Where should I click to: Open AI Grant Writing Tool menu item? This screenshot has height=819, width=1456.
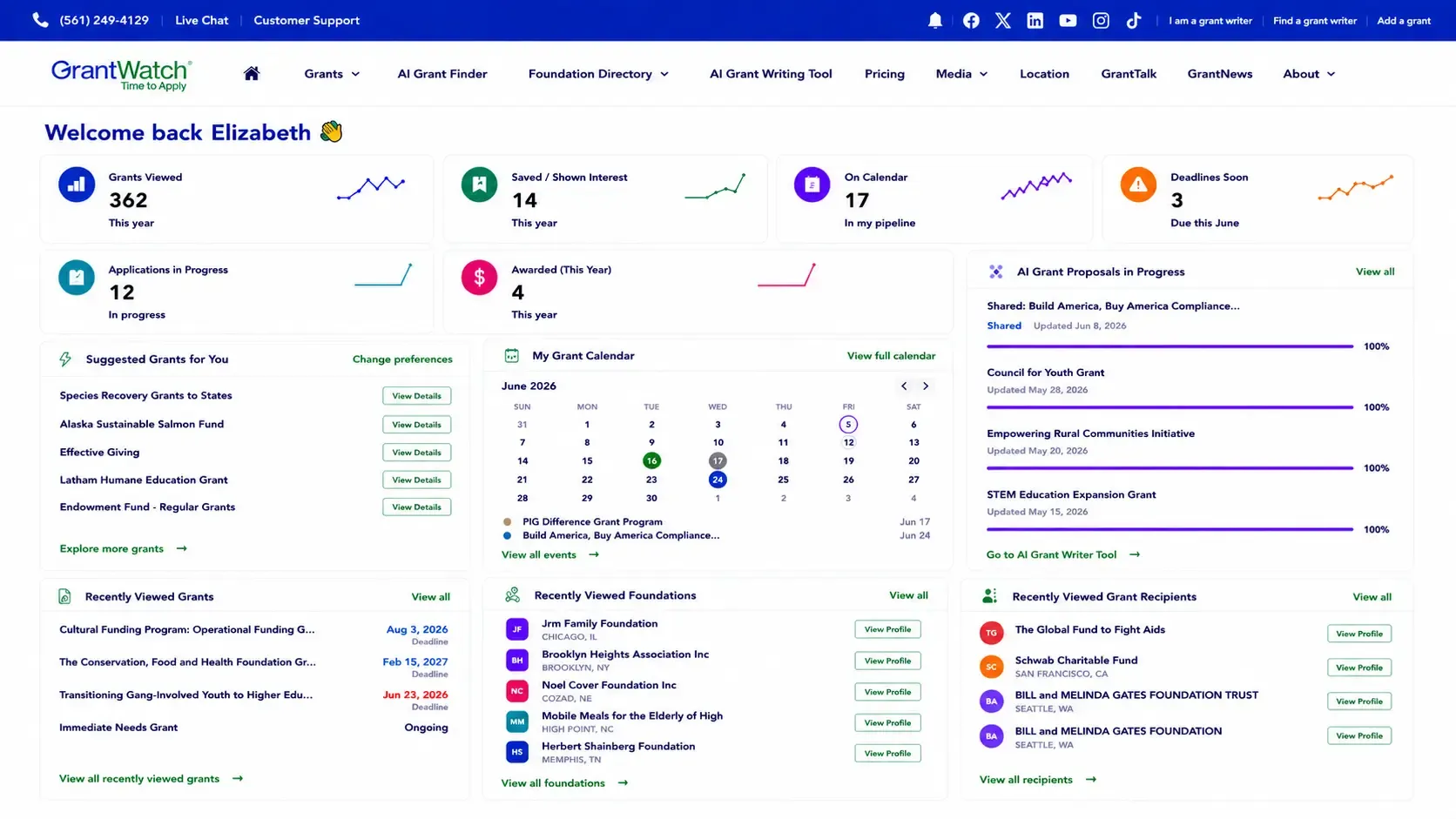(771, 74)
